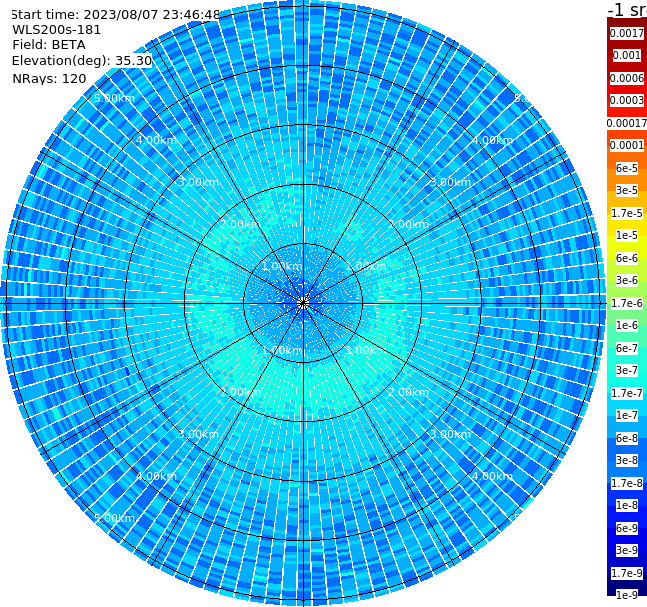
Task: Click the 1e-7 colorbar label
Action: pyautogui.click(x=627, y=415)
